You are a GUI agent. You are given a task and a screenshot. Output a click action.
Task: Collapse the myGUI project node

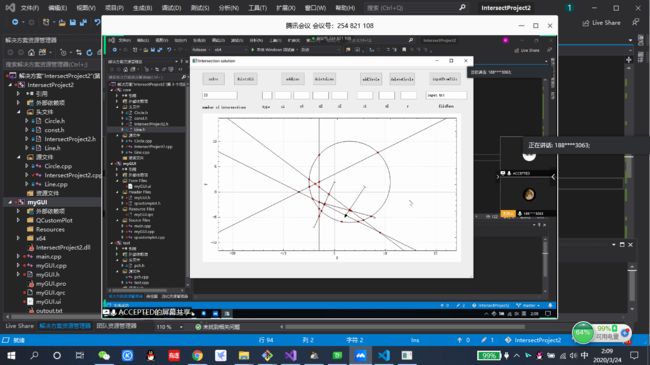tap(10, 202)
